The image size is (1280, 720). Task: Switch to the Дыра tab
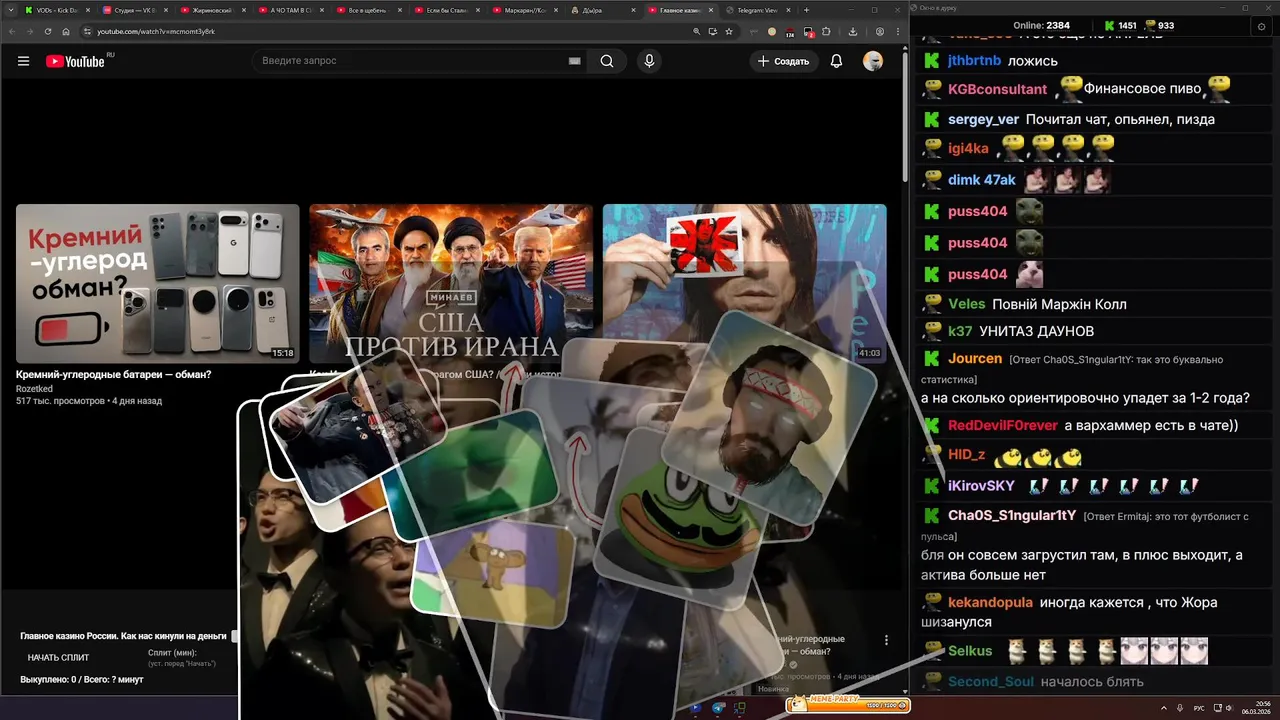click(x=602, y=10)
